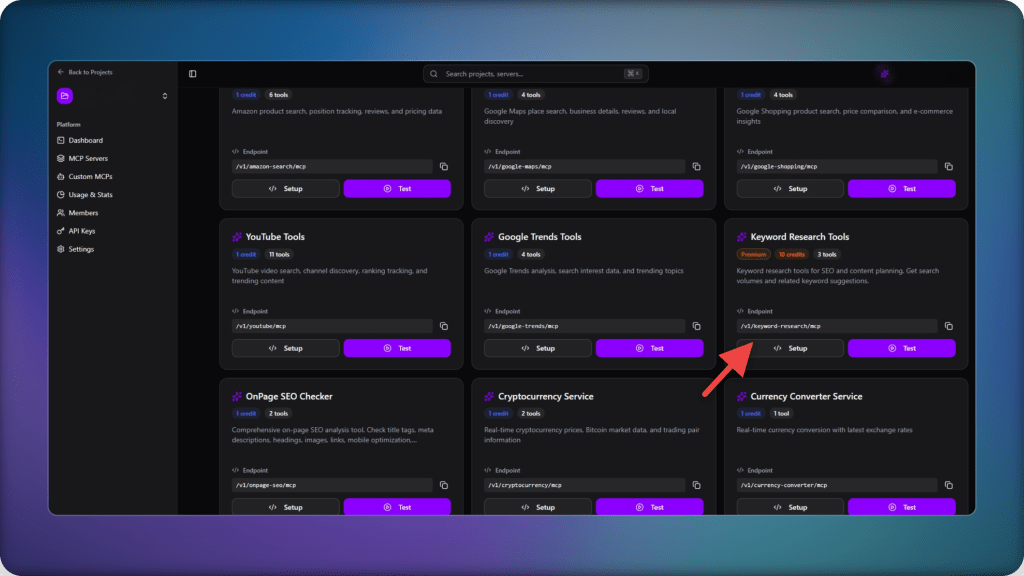Copy the /v1/google-shopping/mcp endpoint
Viewport: 1024px width, 576px height.
(949, 167)
